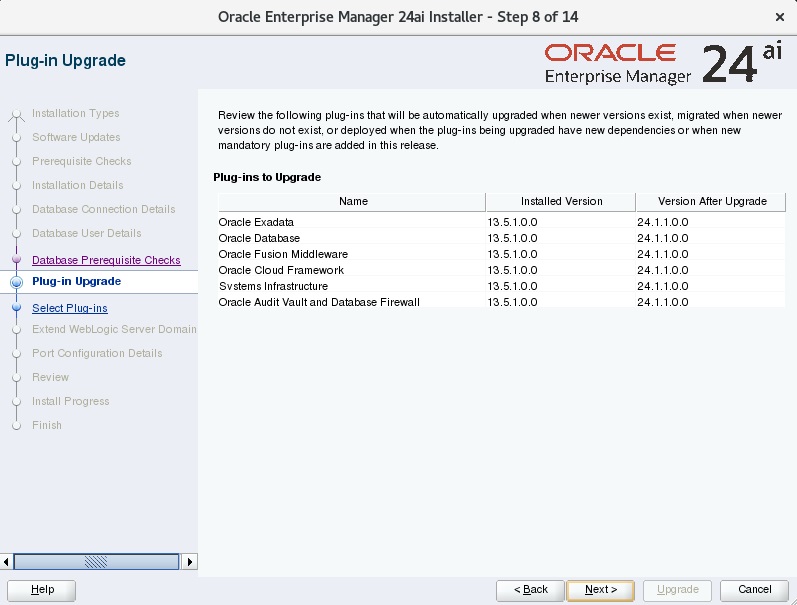
Task: Select the Systems Infrastructure row
Action: point(502,286)
